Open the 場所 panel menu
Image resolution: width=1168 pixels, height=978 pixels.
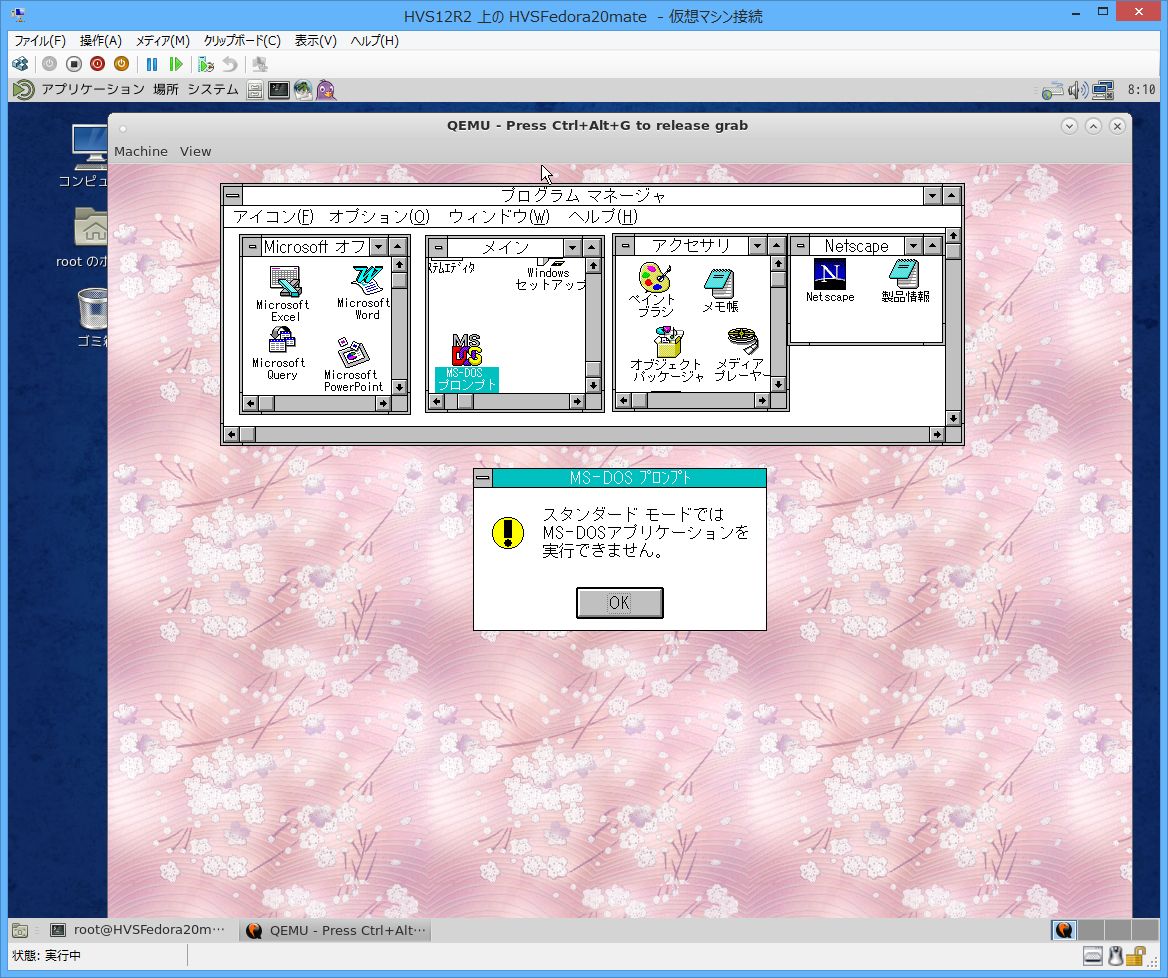165,89
